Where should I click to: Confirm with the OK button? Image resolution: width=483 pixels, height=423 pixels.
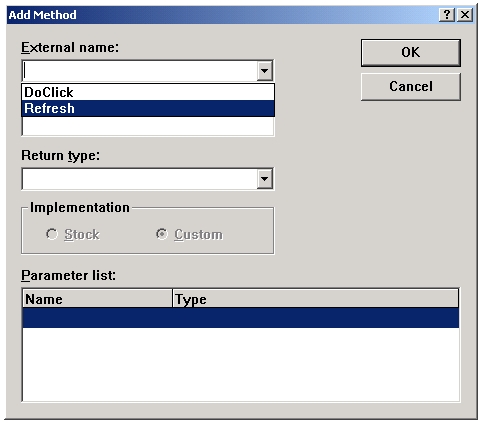(411, 53)
